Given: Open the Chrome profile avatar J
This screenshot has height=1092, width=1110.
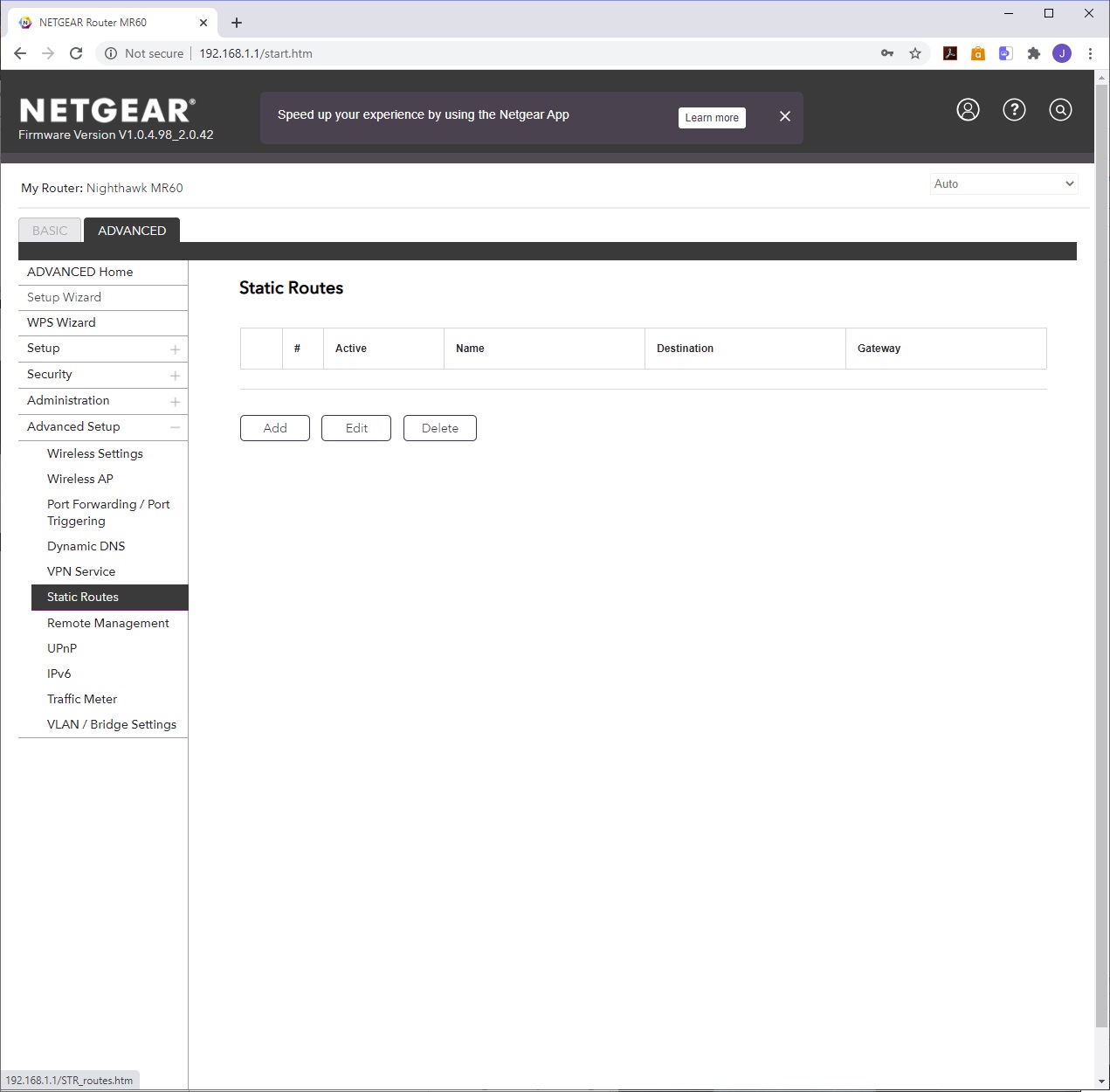Looking at the screenshot, I should click(1062, 53).
